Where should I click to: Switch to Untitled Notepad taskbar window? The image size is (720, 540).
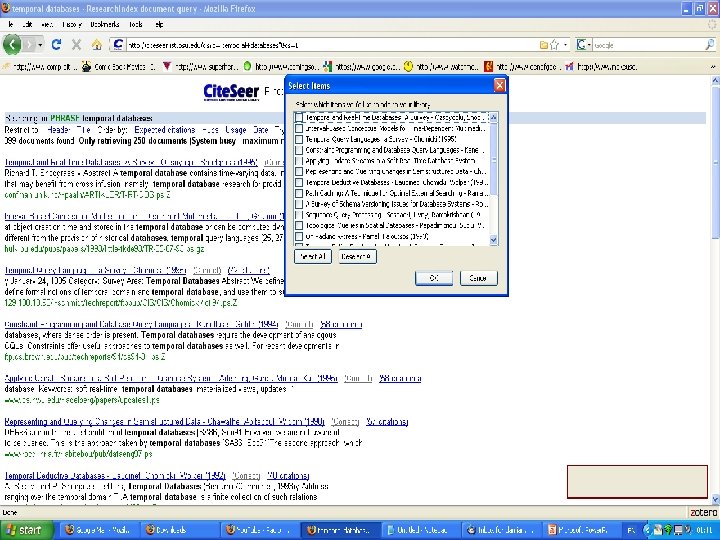[x=421, y=530]
